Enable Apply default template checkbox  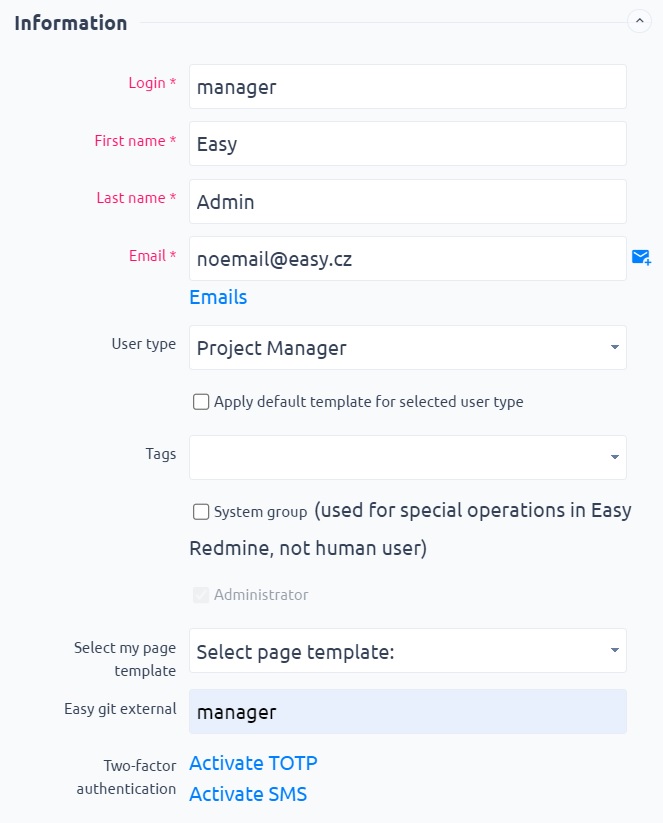coord(201,402)
